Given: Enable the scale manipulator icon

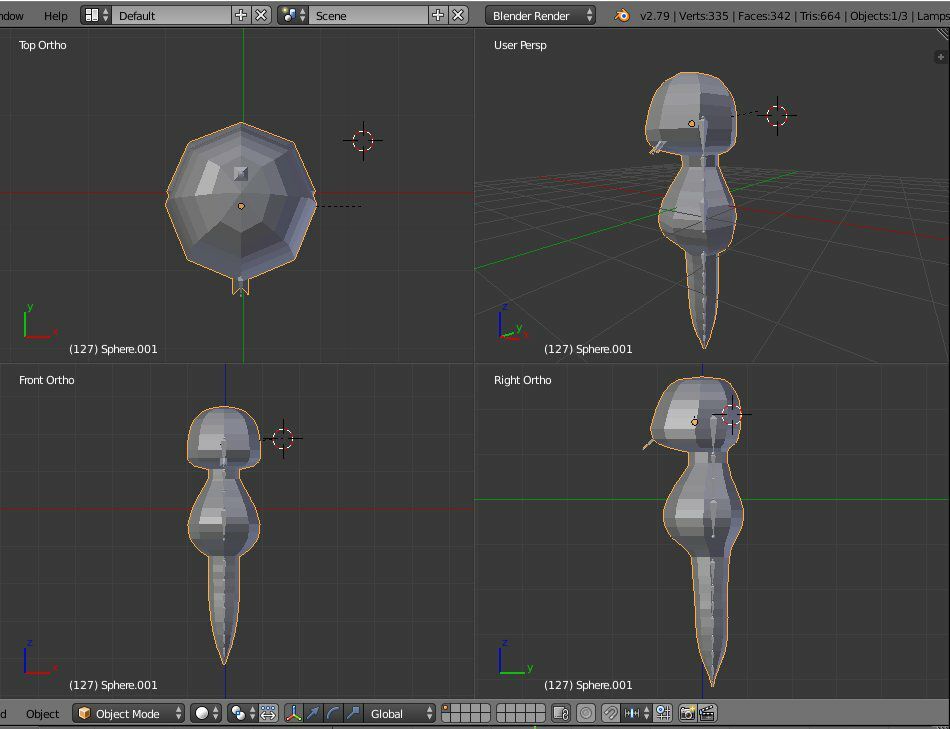Looking at the screenshot, I should [x=353, y=713].
